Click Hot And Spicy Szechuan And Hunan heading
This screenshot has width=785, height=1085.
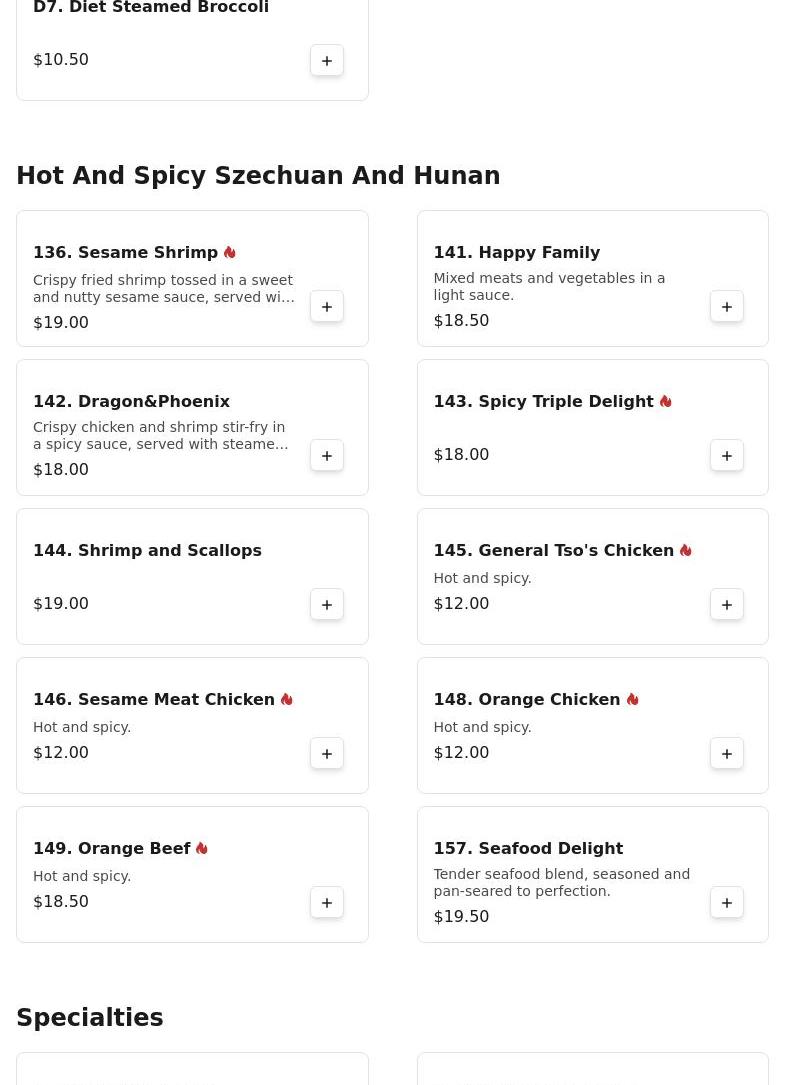[x=258, y=175]
